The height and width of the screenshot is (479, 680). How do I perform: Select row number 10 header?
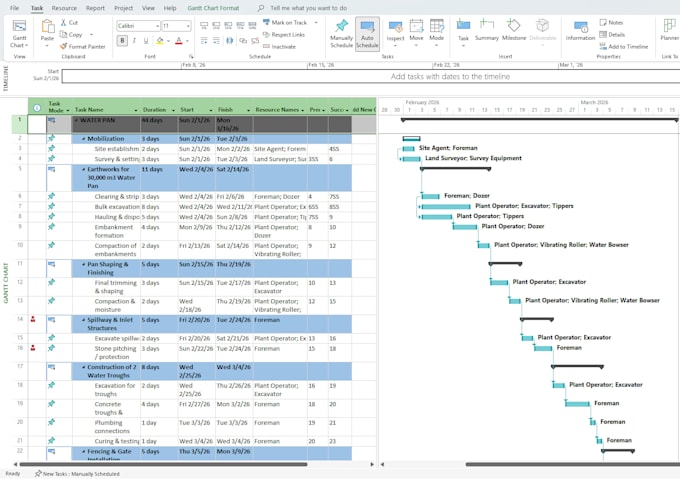[x=20, y=250]
